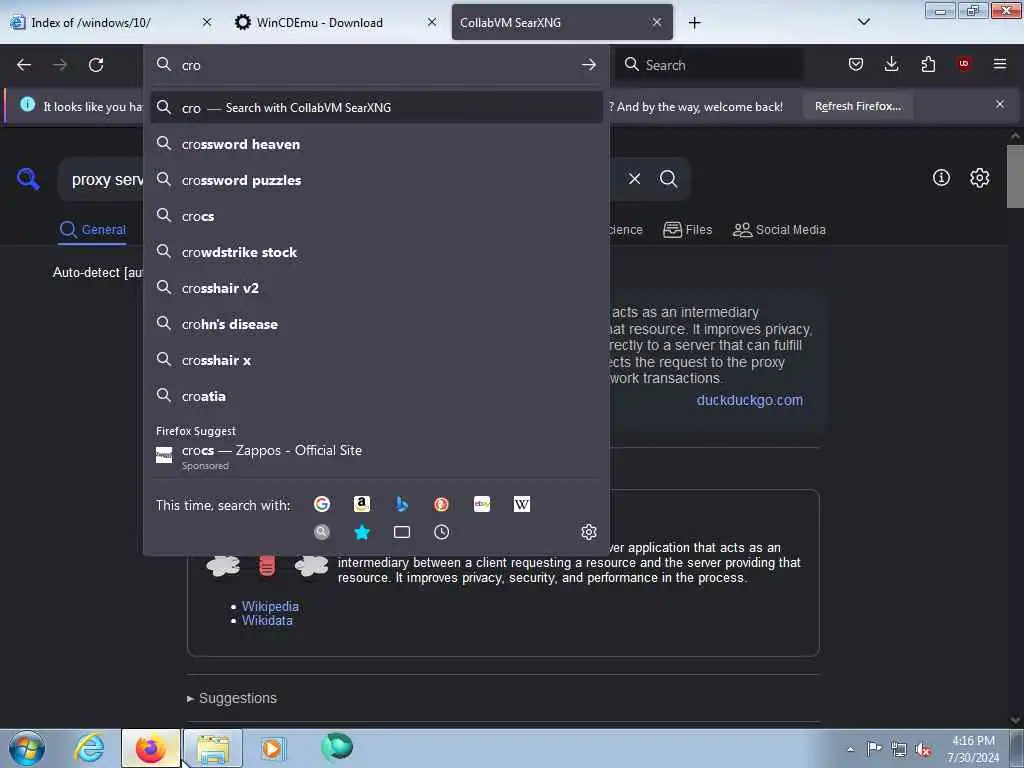The width and height of the screenshot is (1024, 768).
Task: Choose the crossword heaven suggestion
Action: 376,144
